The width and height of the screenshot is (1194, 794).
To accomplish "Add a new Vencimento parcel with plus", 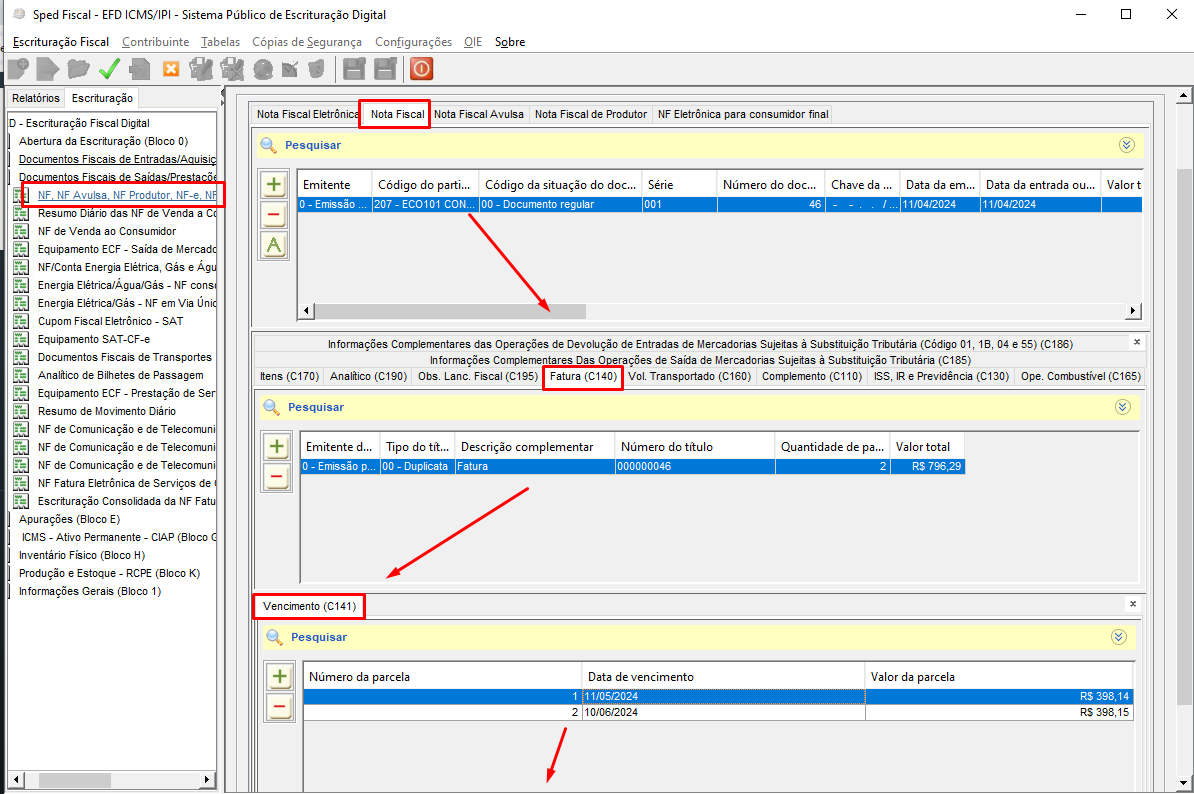I will point(279,677).
